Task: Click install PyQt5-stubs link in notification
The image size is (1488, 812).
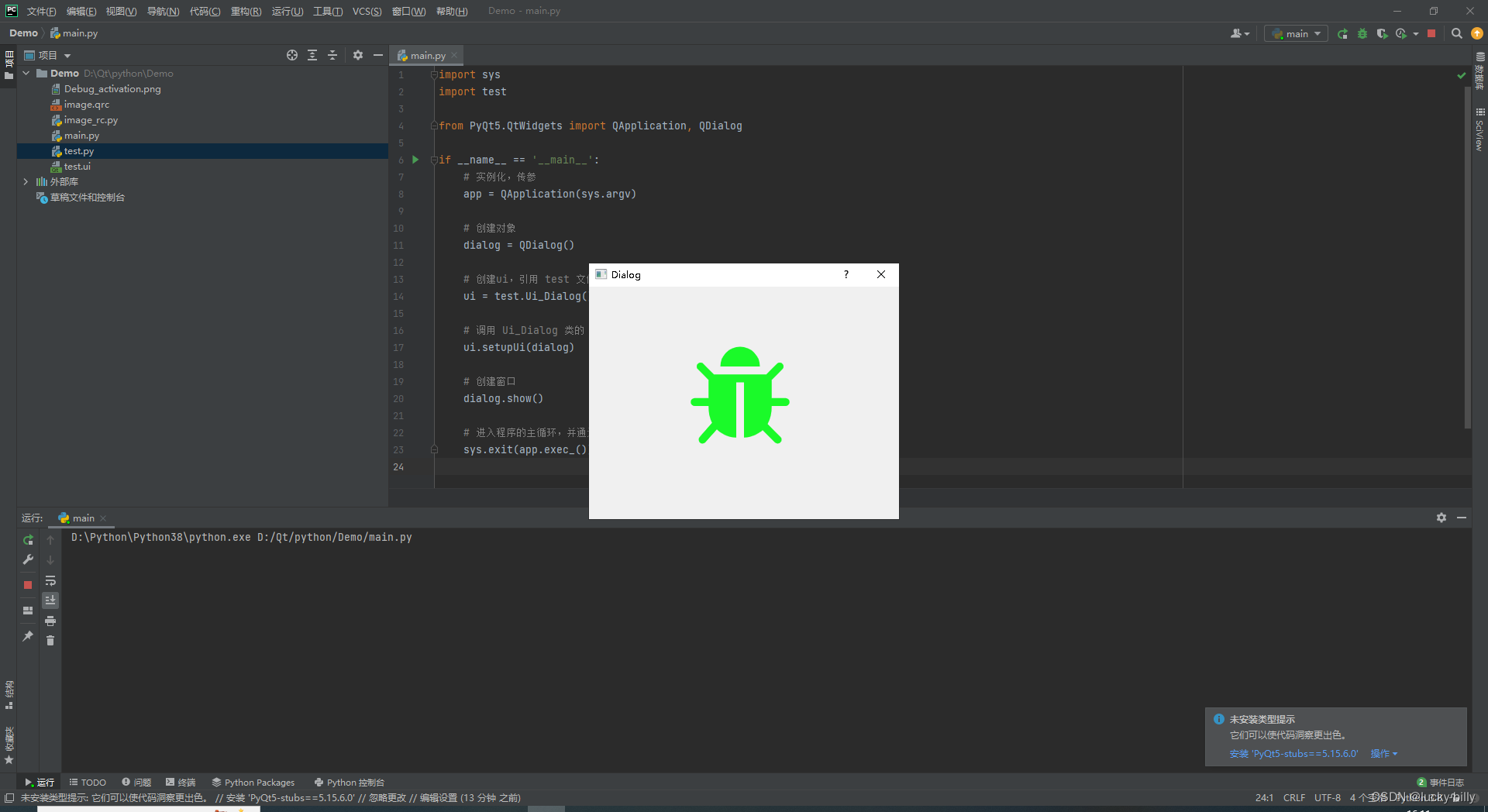Action: pyautogui.click(x=1293, y=754)
